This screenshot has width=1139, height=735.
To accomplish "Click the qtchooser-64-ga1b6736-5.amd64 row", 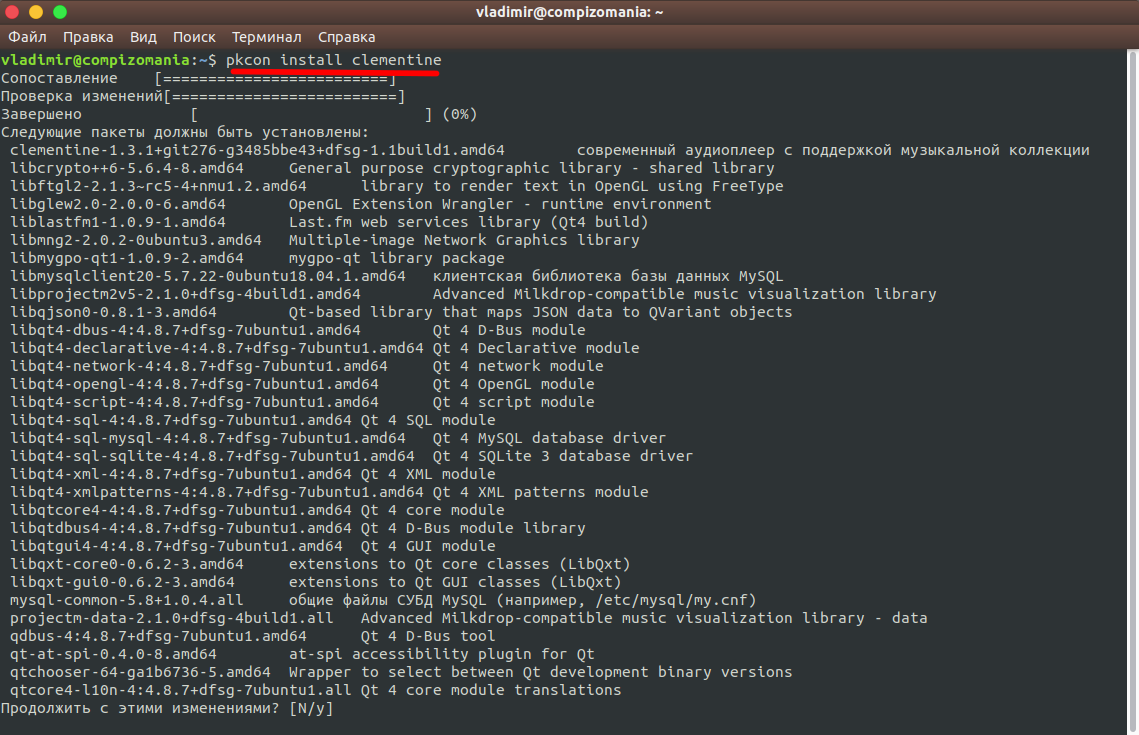I will (401, 672).
